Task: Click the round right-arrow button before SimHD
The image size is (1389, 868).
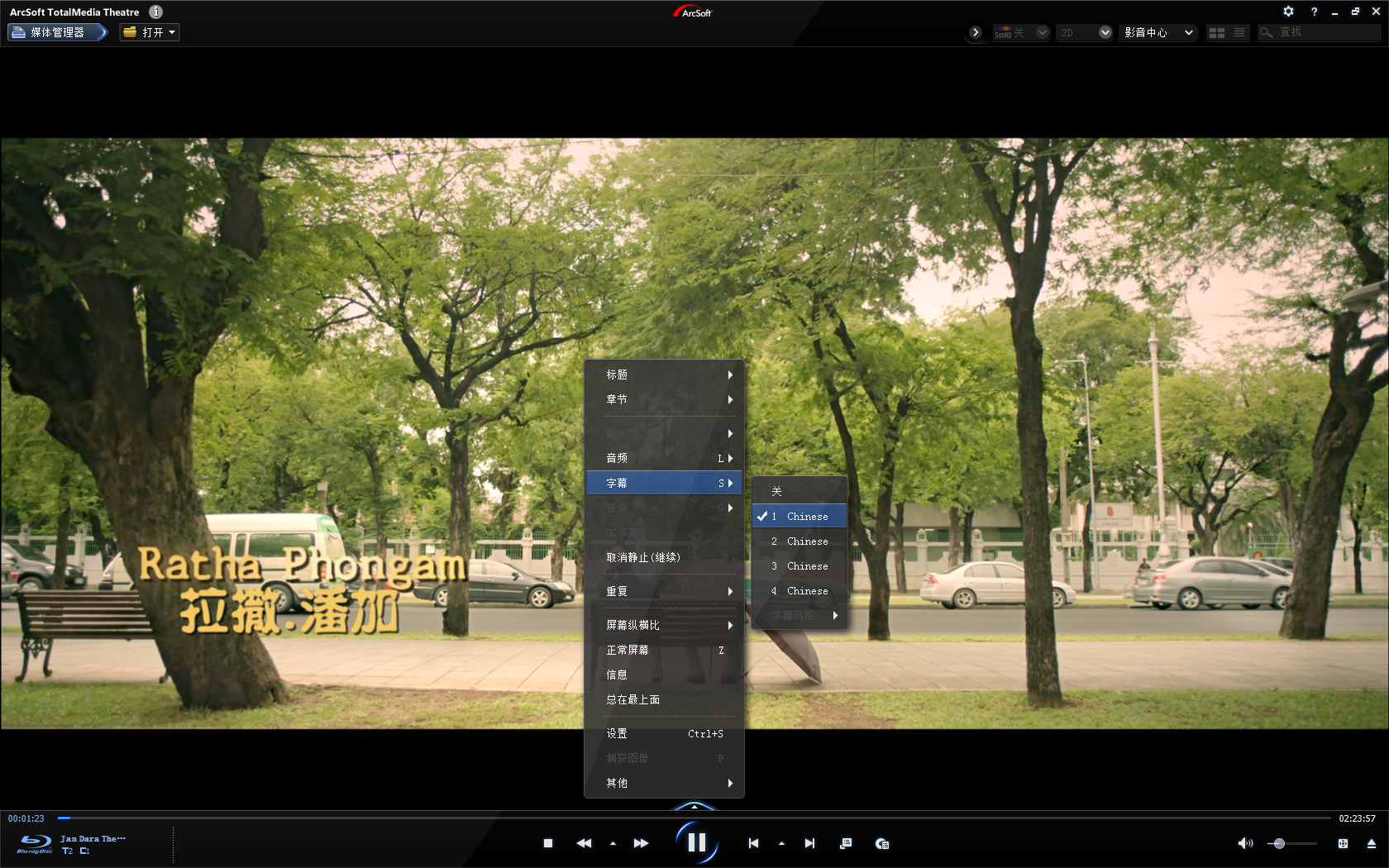Action: coord(976,32)
